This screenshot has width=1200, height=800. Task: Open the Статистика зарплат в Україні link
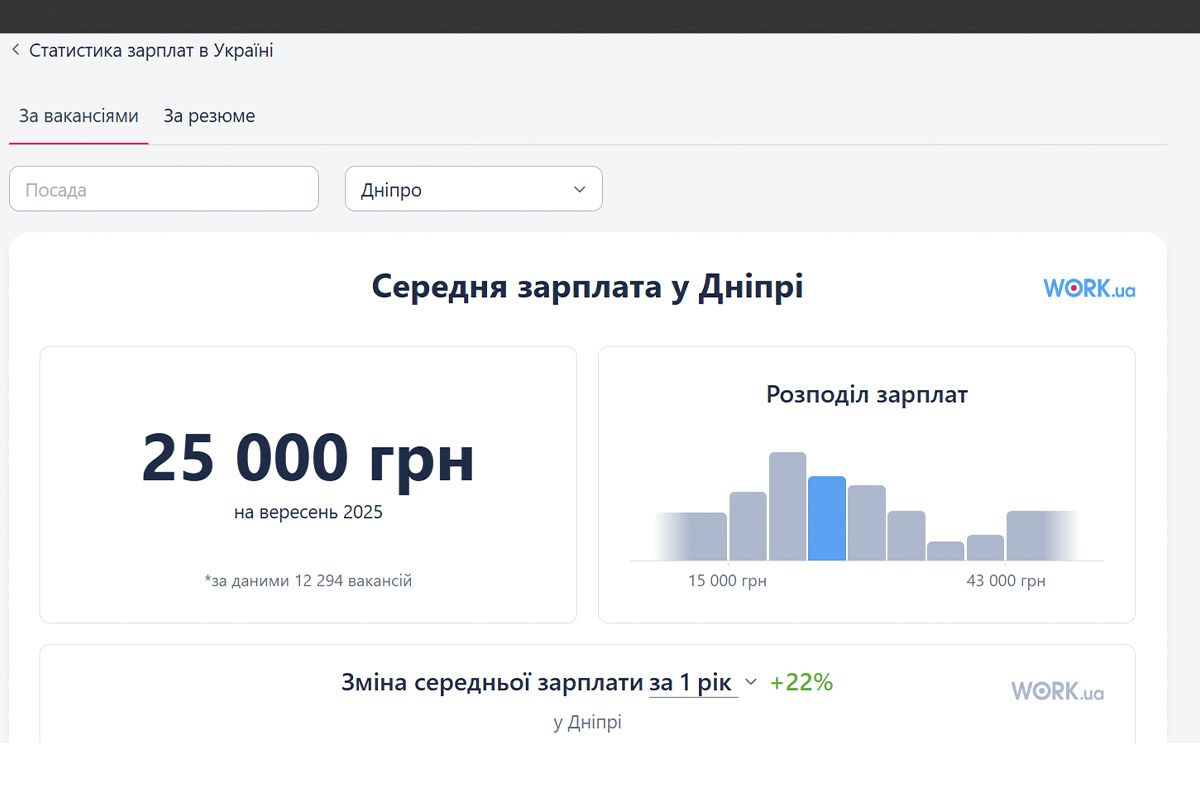151,50
